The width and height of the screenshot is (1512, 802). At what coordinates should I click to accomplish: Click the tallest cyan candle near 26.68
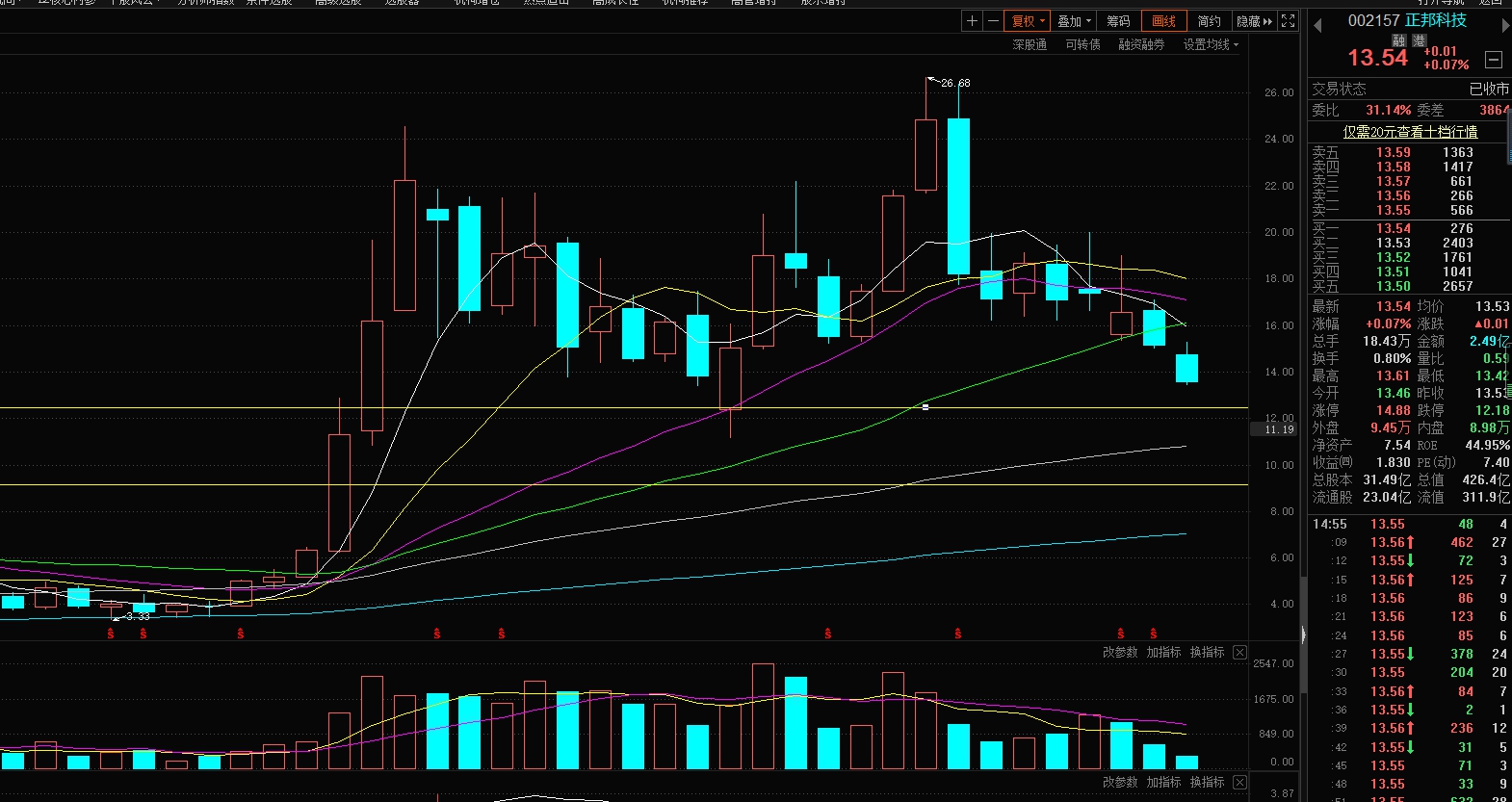click(958, 195)
